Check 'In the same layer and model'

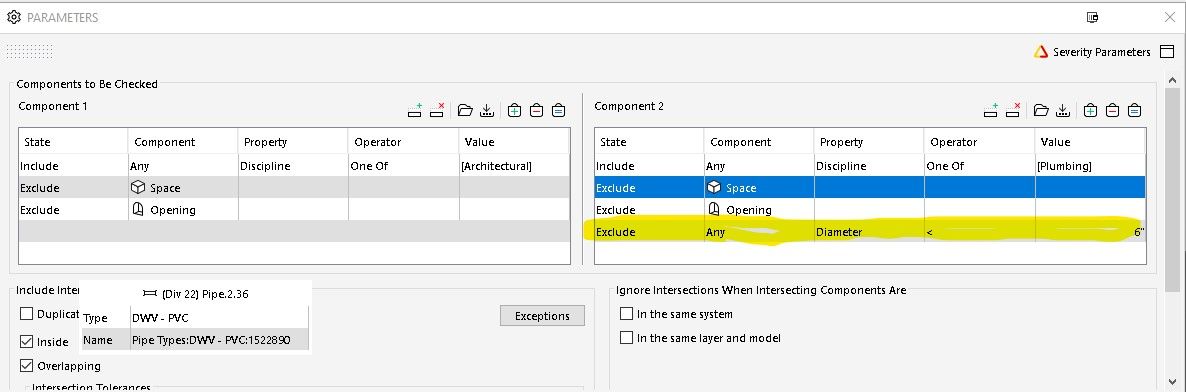(x=626, y=338)
